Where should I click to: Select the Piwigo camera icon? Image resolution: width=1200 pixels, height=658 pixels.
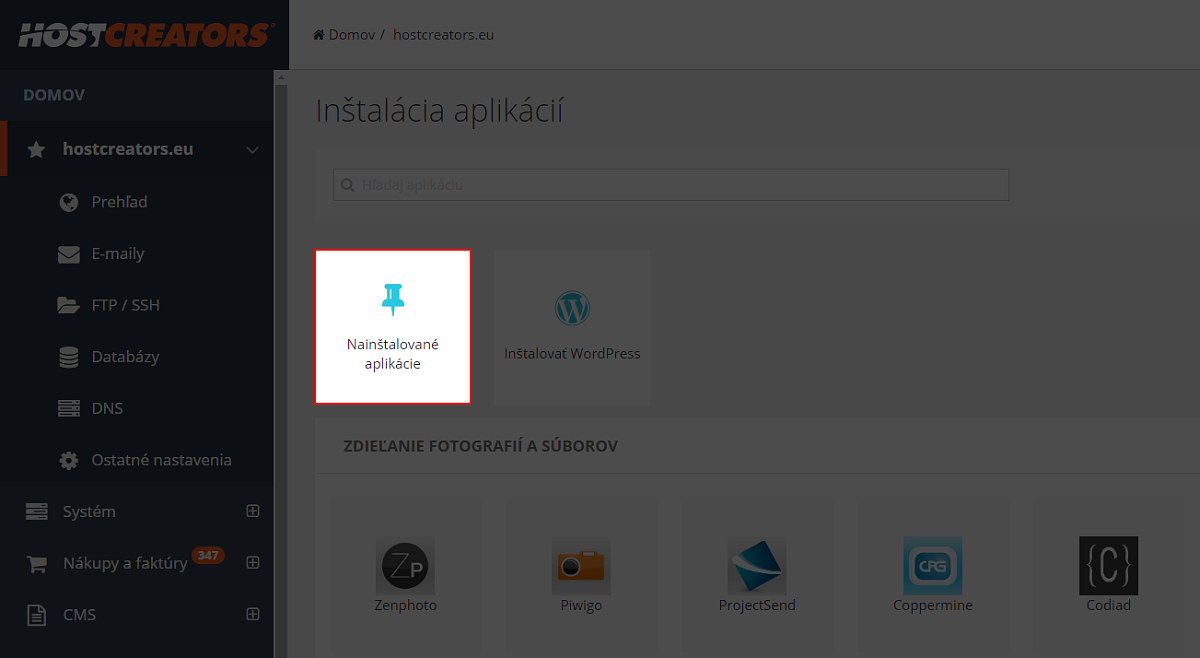pos(581,566)
